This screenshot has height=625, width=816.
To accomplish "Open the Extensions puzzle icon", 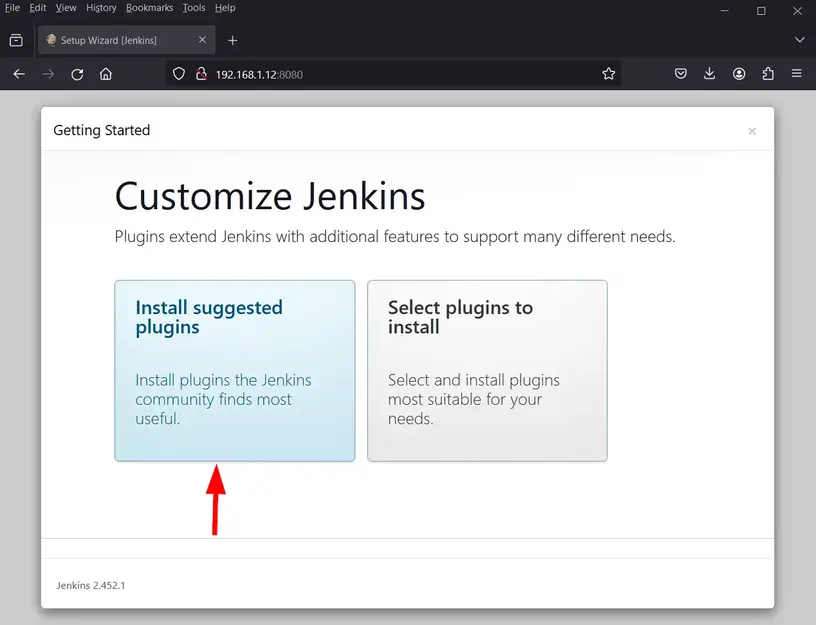I will click(x=768, y=74).
